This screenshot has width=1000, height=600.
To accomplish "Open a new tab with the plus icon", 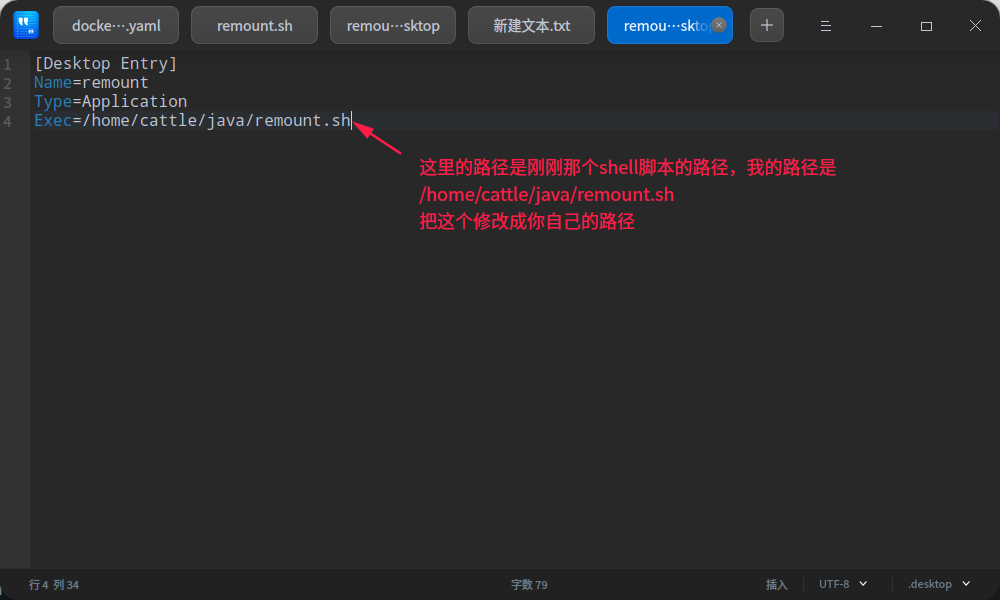I will tap(766, 25).
